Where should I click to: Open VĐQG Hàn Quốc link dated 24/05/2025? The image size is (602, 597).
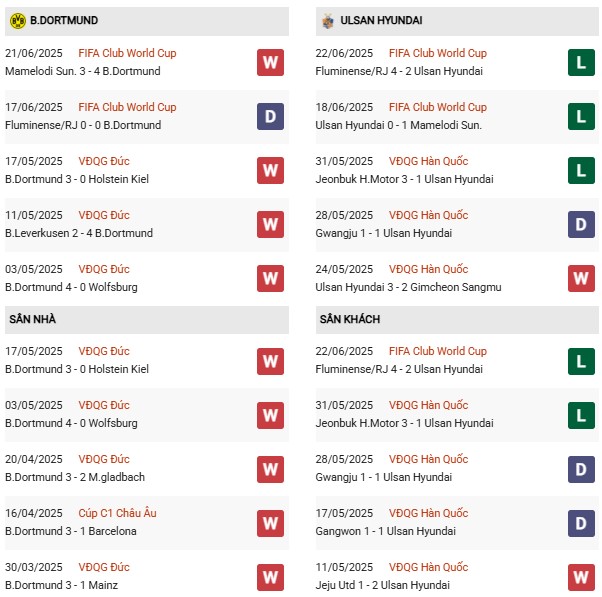[x=428, y=269]
